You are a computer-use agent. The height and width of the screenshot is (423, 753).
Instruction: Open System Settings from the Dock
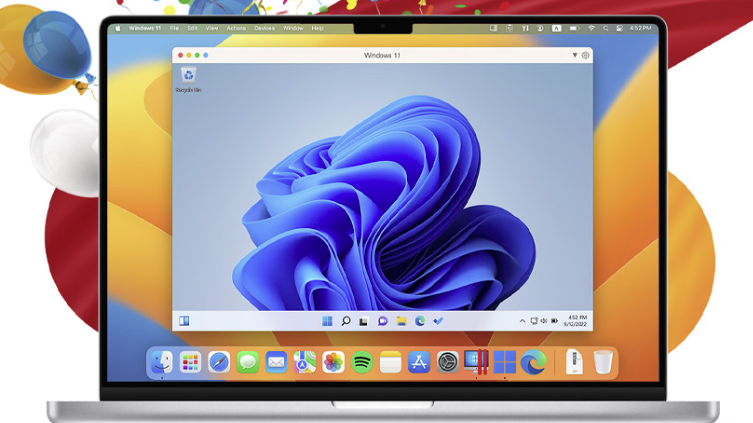448,362
